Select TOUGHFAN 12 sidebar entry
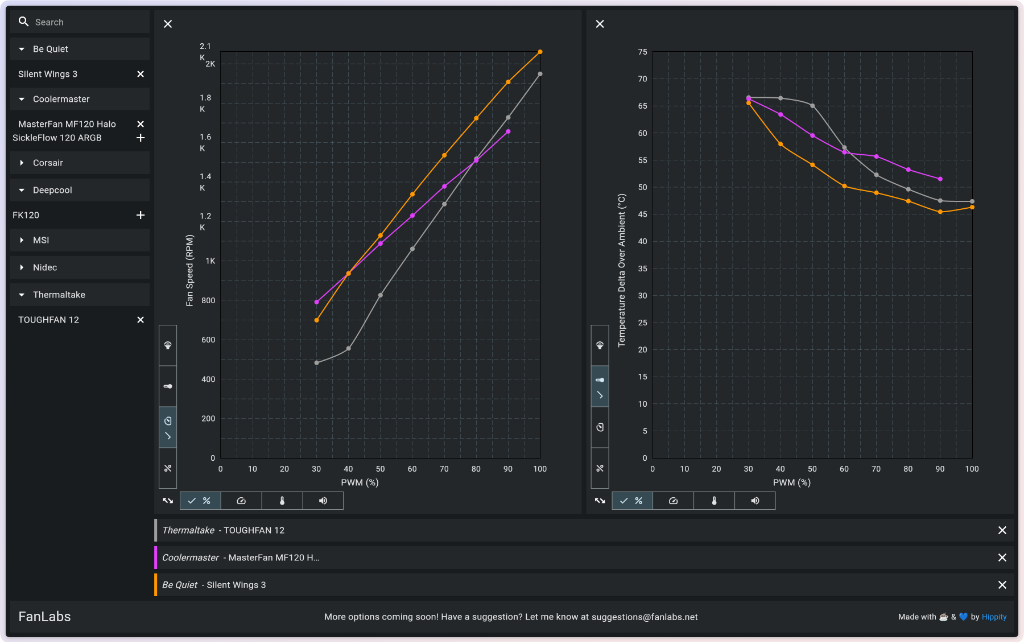Image resolution: width=1024 pixels, height=642 pixels. point(48,320)
